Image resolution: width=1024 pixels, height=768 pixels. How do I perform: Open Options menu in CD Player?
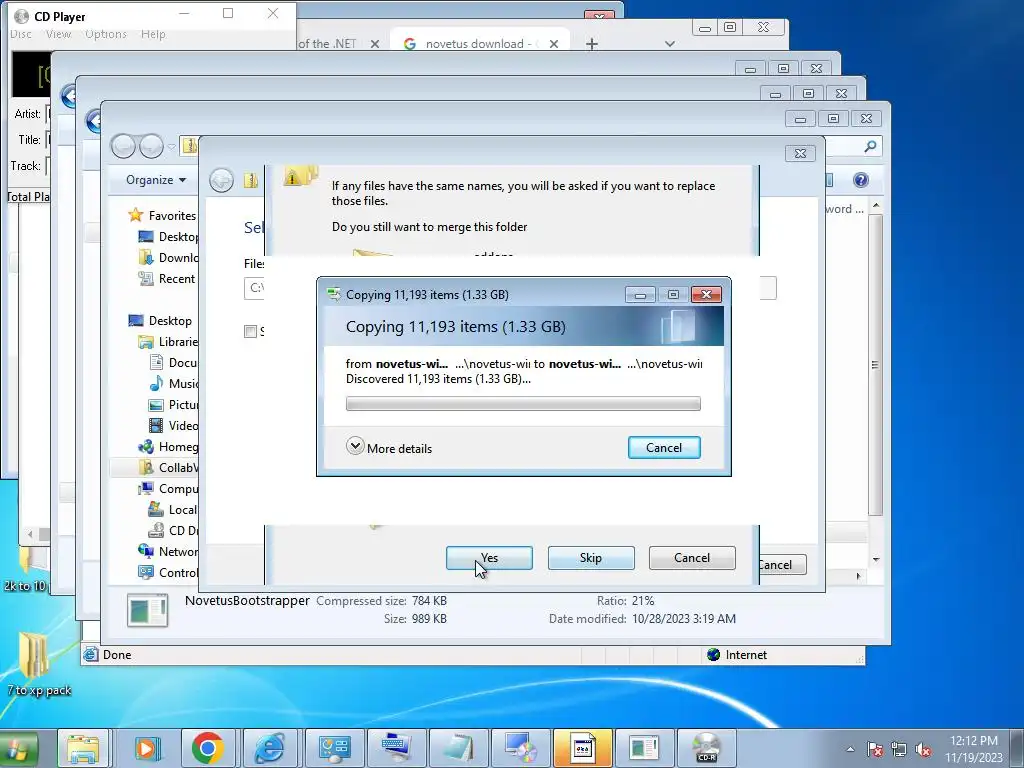[106, 34]
